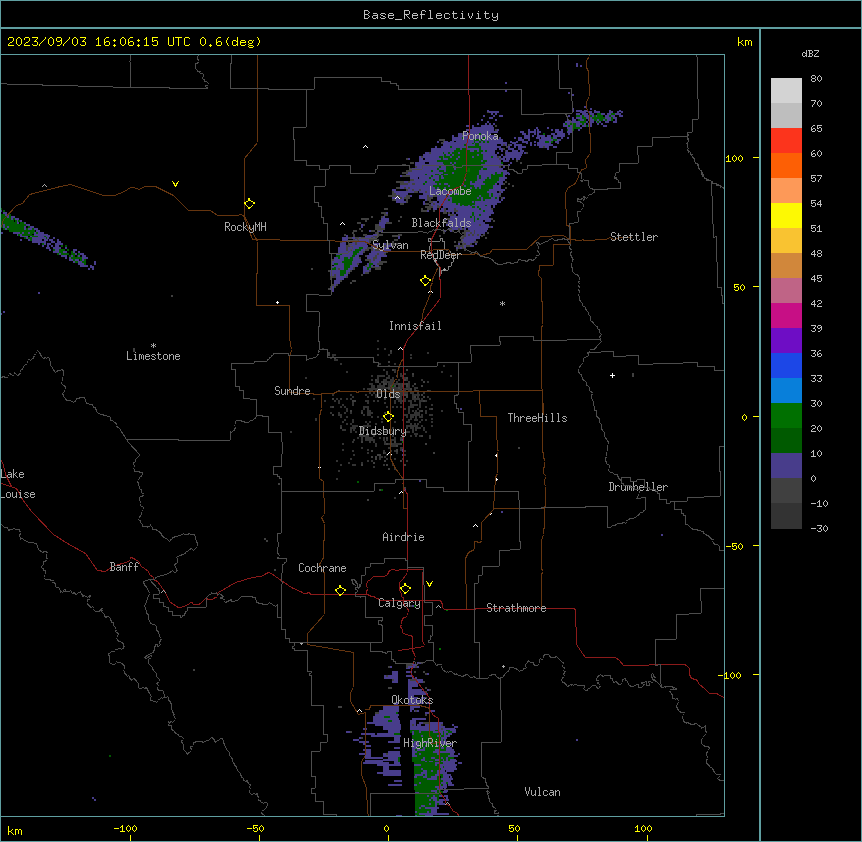Screen dimensions: 862x842
Task: Click the Cochrane label
Action: (x=322, y=568)
